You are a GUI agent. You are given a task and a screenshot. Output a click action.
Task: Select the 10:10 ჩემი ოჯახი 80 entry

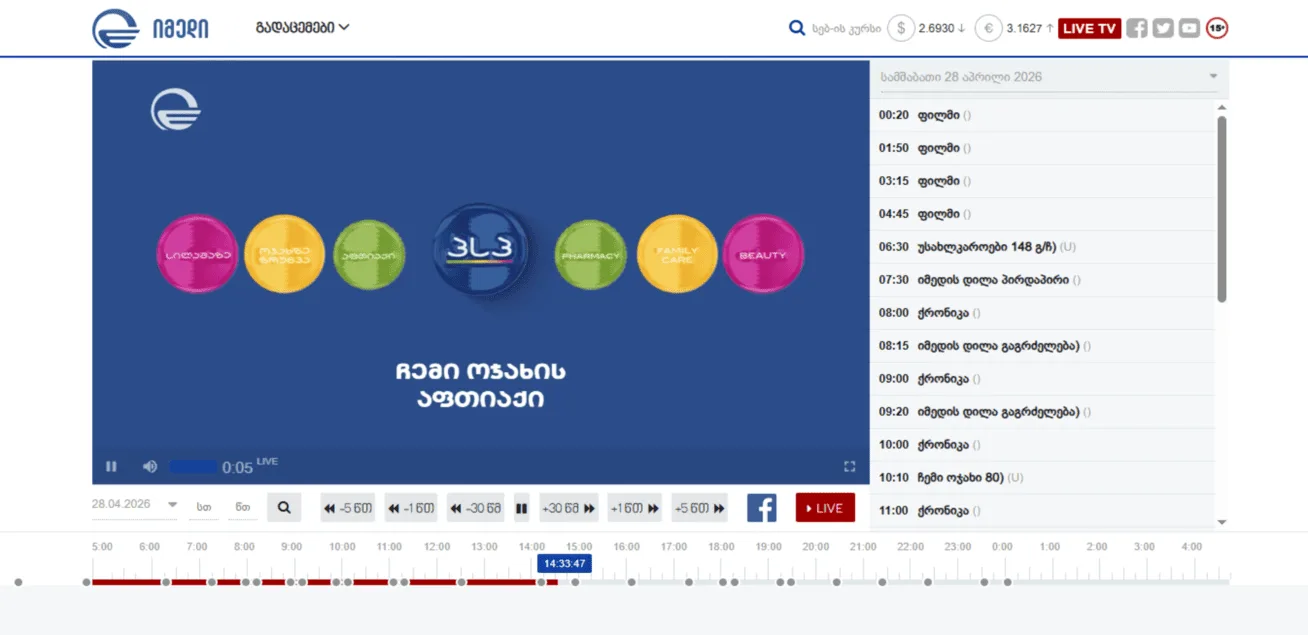tap(1042, 478)
